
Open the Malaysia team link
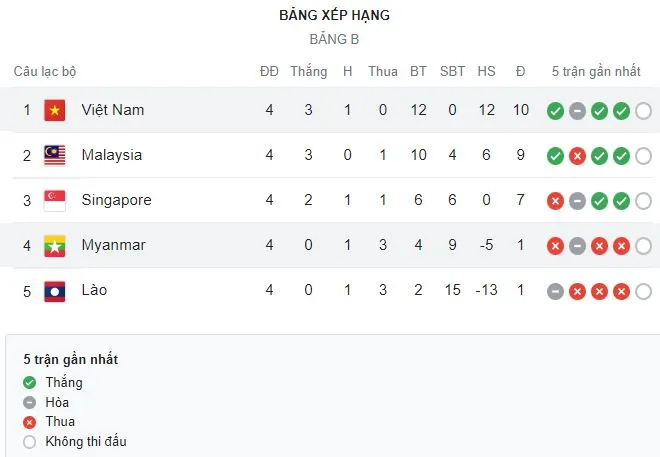(x=112, y=155)
